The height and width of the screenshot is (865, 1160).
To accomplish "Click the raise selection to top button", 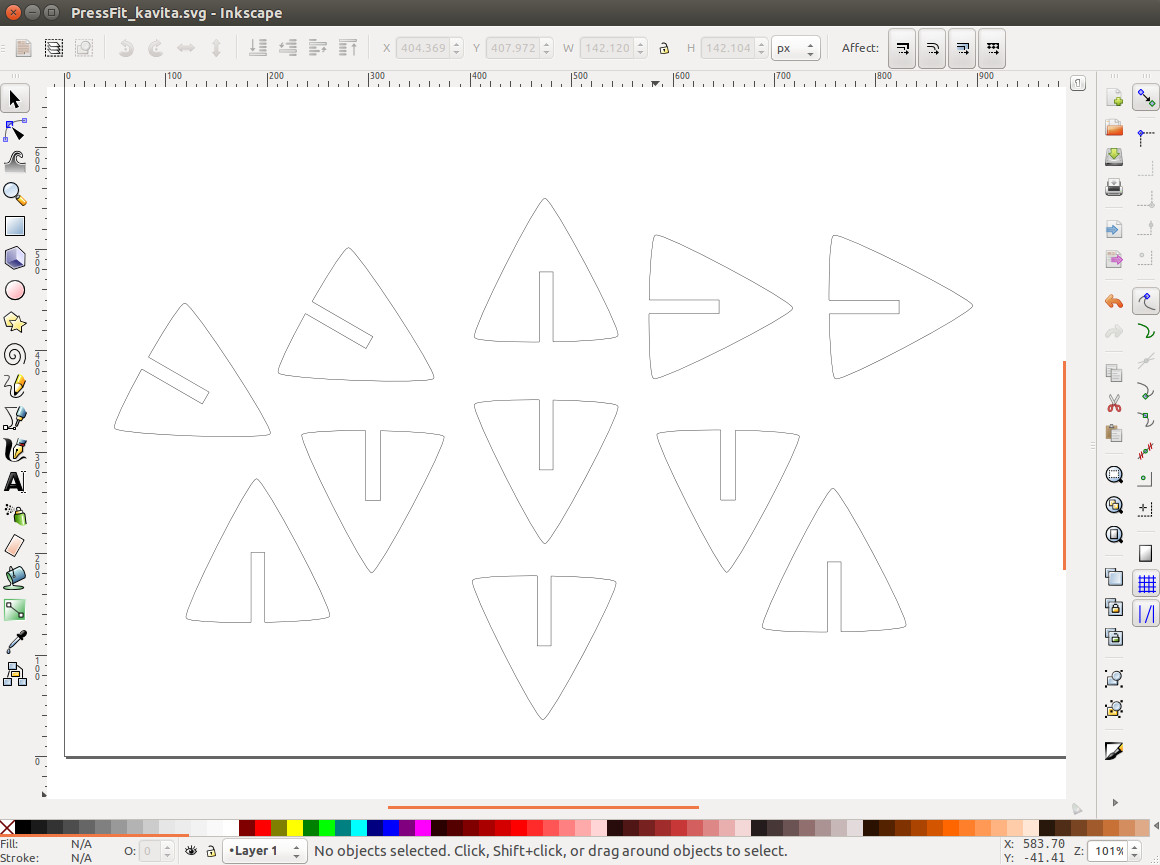I will tap(348, 48).
